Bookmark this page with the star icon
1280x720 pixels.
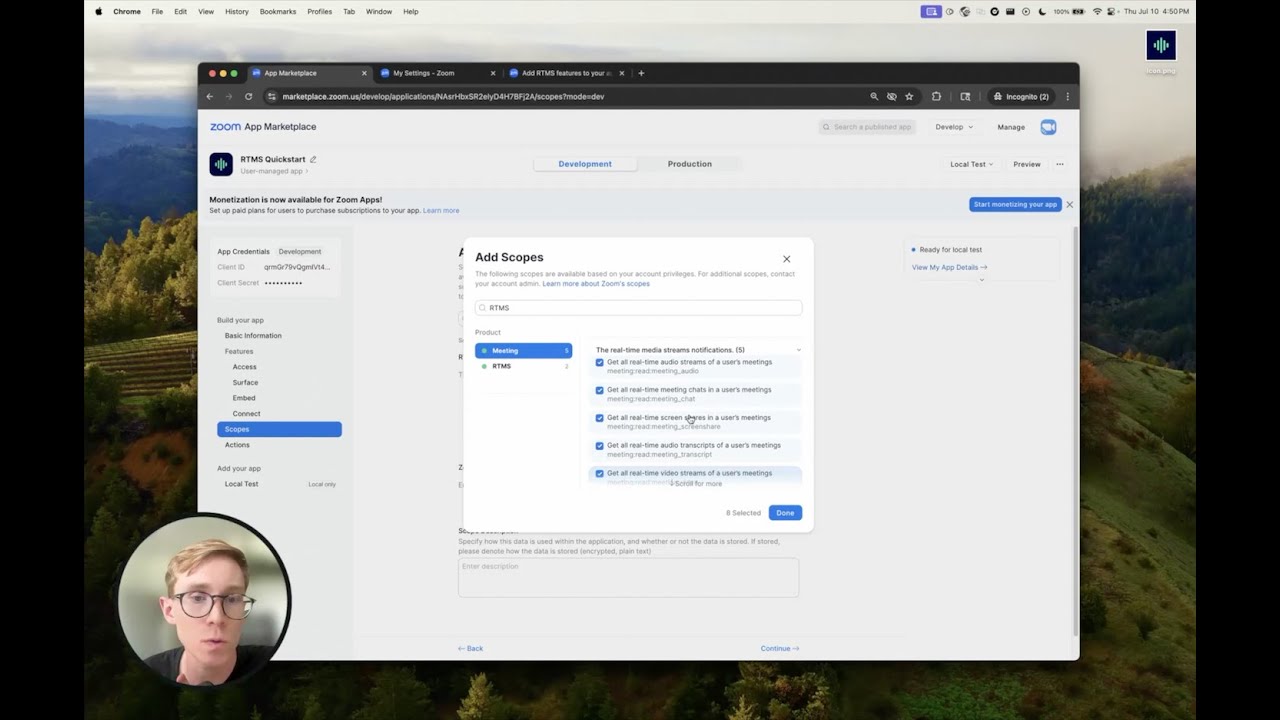pyautogui.click(x=909, y=97)
